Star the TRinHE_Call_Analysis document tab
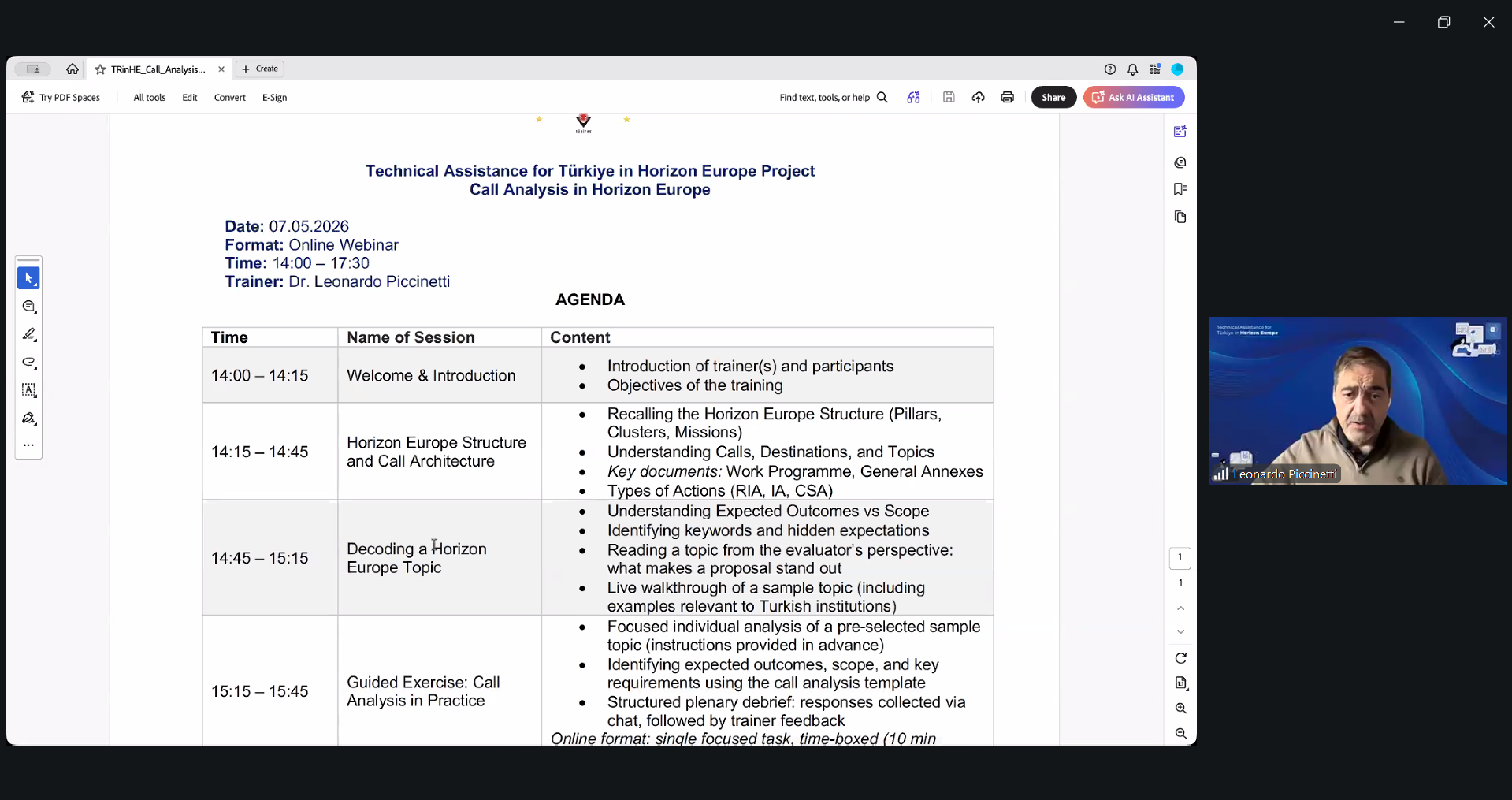Viewport: 1512px width, 800px height. click(100, 69)
